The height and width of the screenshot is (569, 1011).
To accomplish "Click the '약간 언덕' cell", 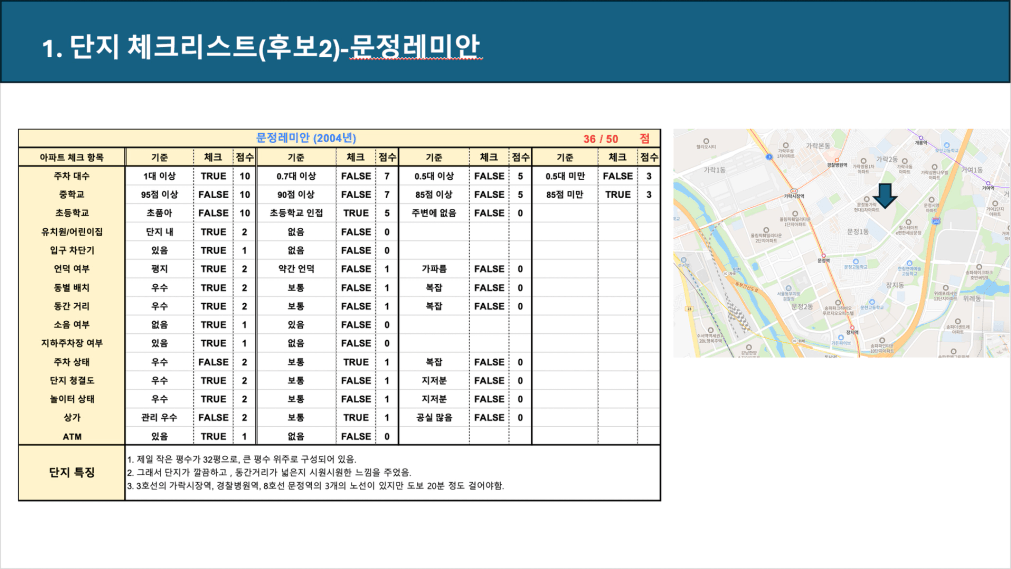I will tap(296, 269).
